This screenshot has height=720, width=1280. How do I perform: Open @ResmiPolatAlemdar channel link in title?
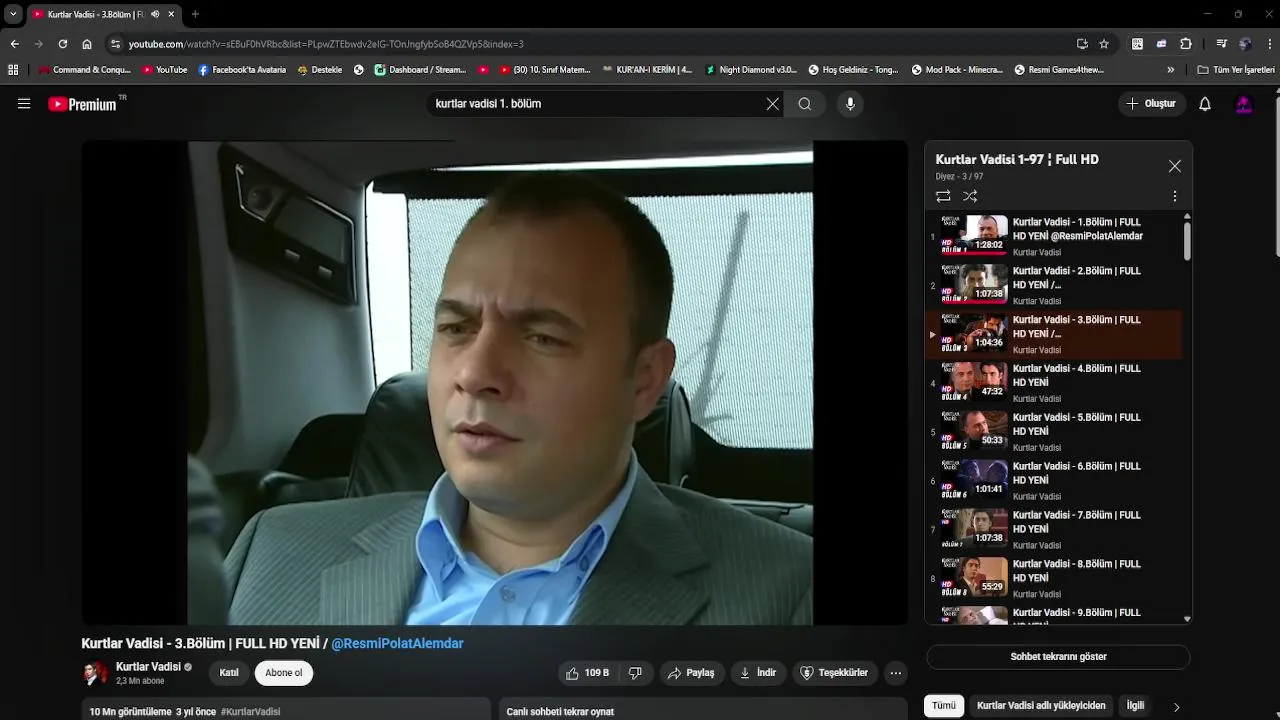(398, 643)
